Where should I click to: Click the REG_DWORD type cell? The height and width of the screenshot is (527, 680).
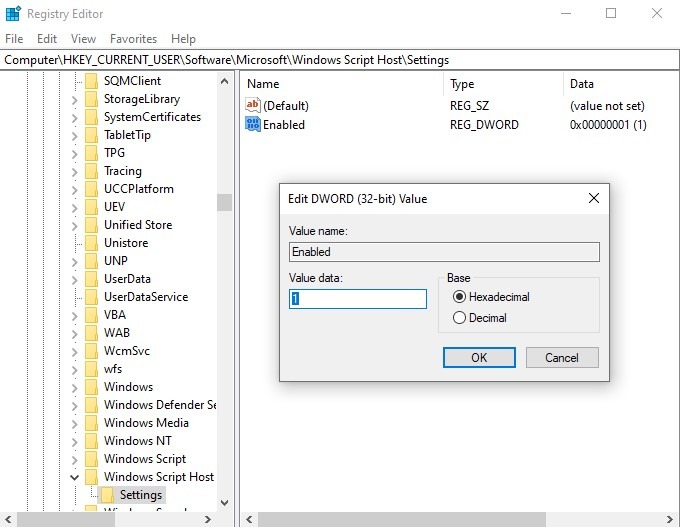pos(484,124)
